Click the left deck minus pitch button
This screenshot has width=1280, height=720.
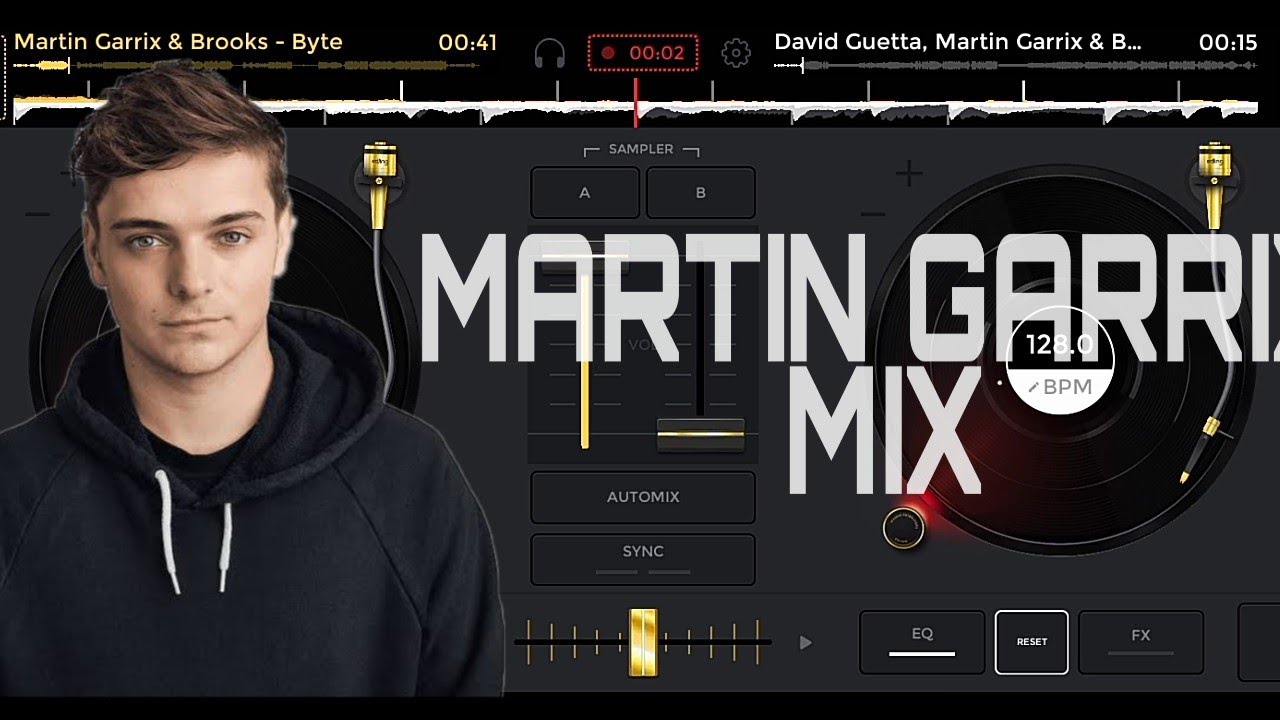click(37, 214)
